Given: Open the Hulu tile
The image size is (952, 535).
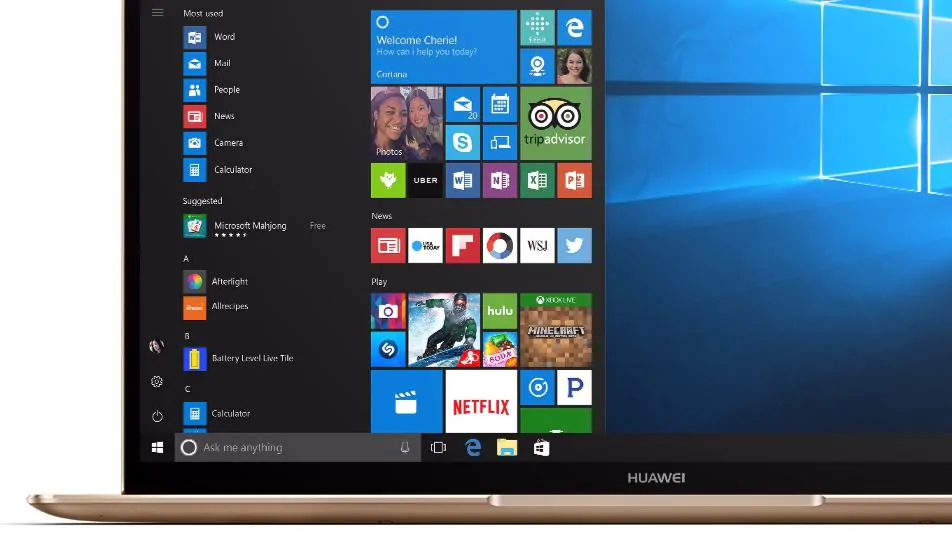Looking at the screenshot, I should tap(499, 311).
